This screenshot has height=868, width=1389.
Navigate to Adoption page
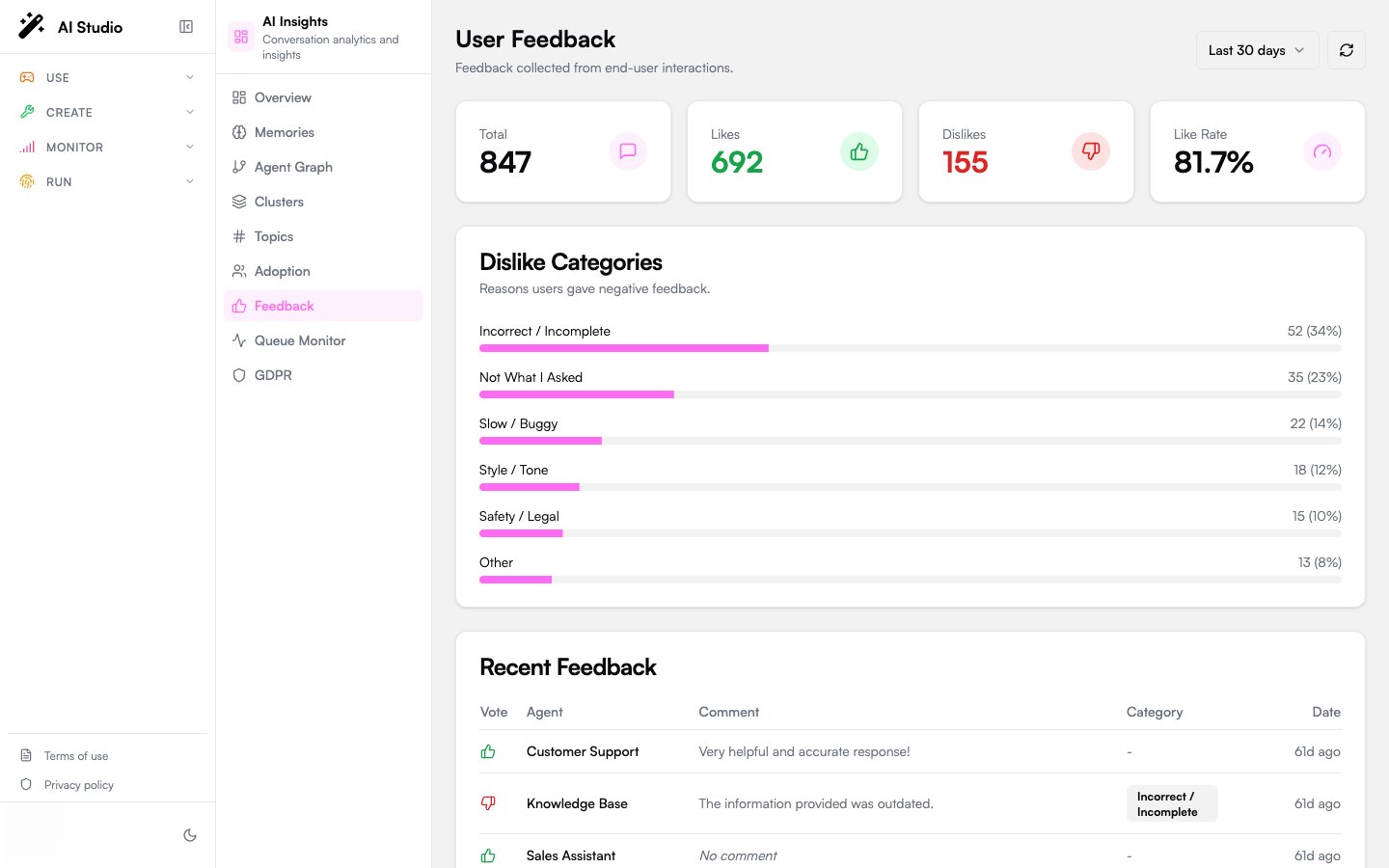323,271
